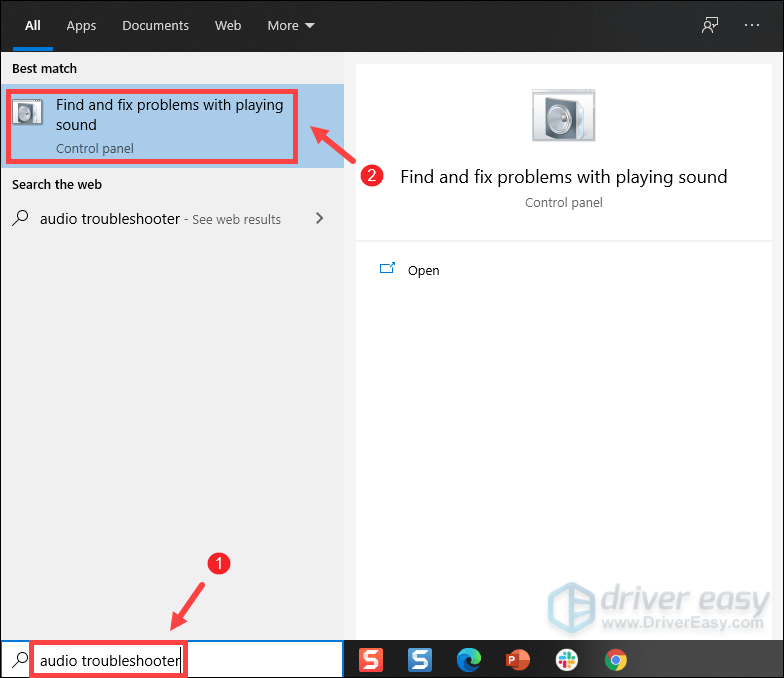Launch the orange Snagit taskbar icon
This screenshot has height=678, width=784.
pyautogui.click(x=371, y=660)
